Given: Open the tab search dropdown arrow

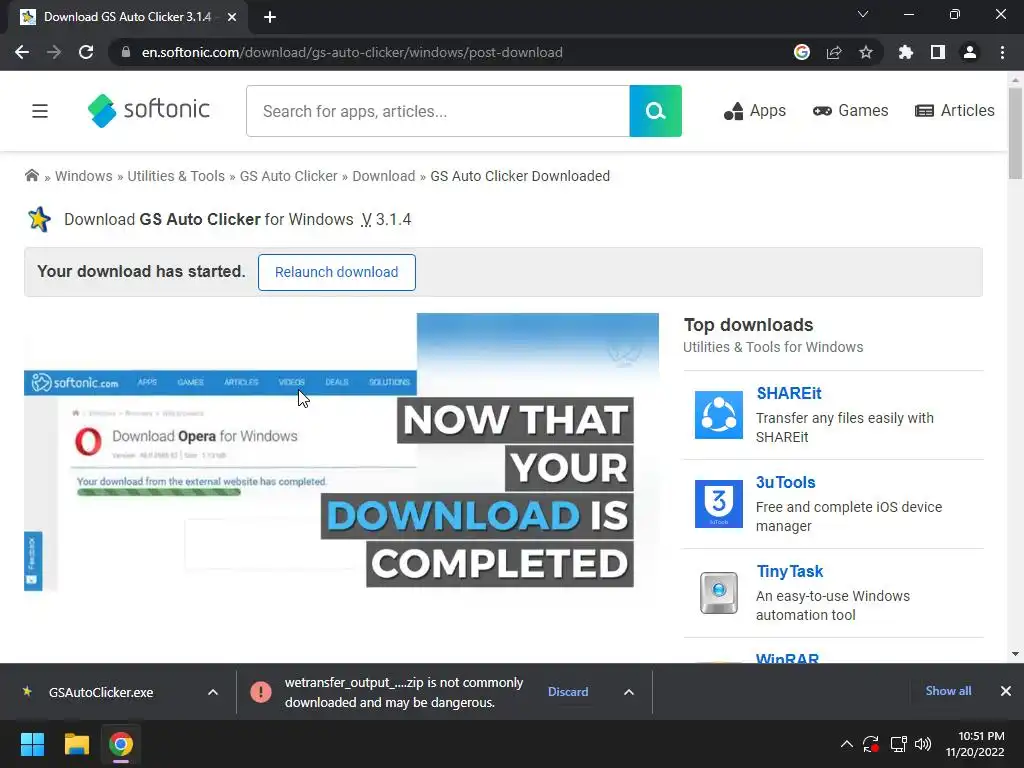Looking at the screenshot, I should click(x=863, y=14).
